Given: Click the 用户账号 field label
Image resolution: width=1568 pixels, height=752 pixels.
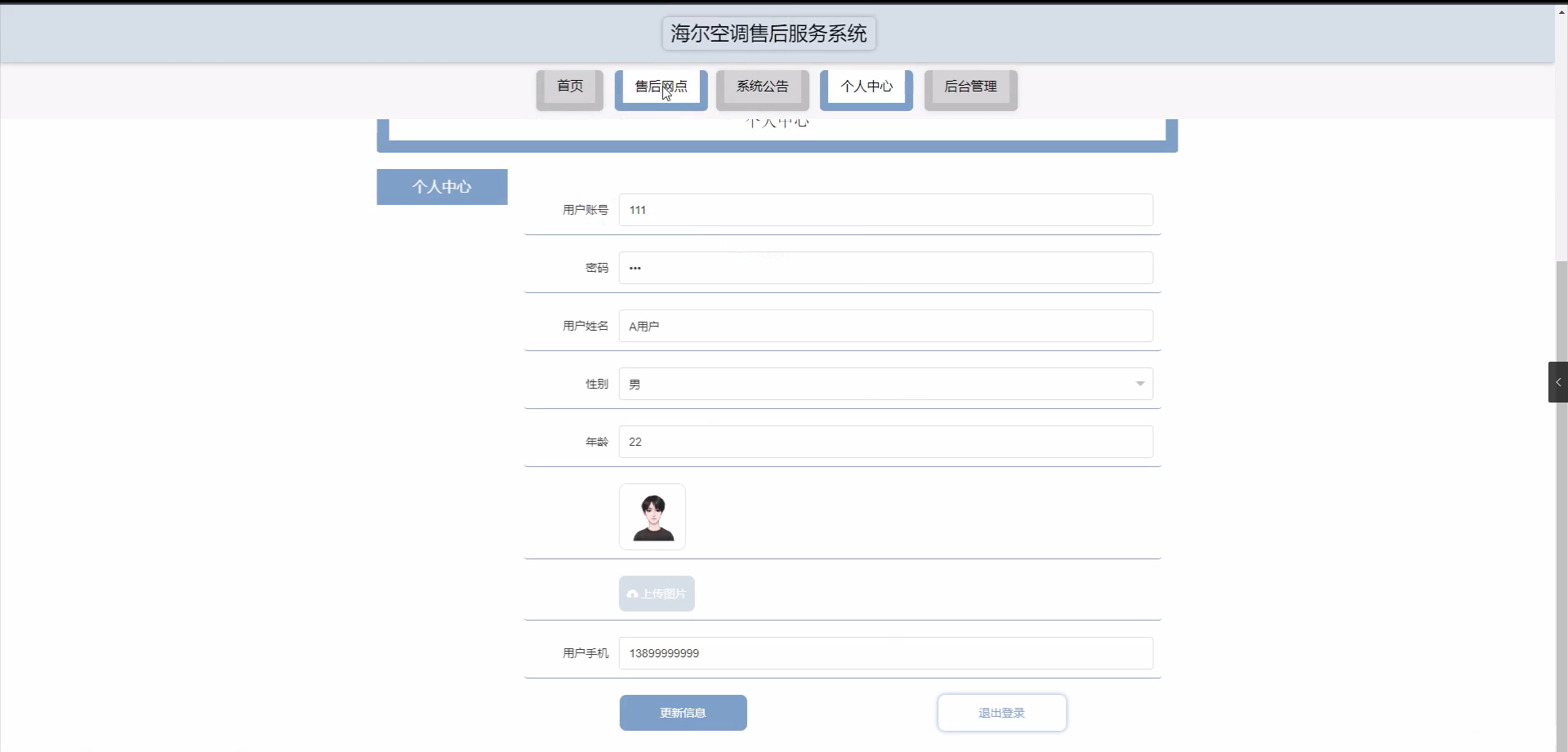Looking at the screenshot, I should [x=586, y=210].
